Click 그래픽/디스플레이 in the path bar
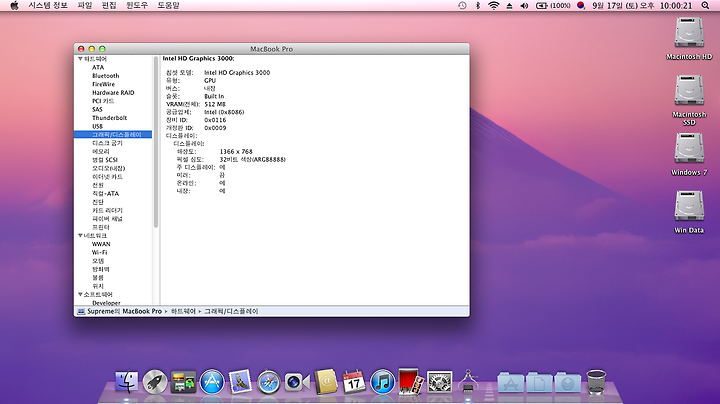 pyautogui.click(x=231, y=311)
